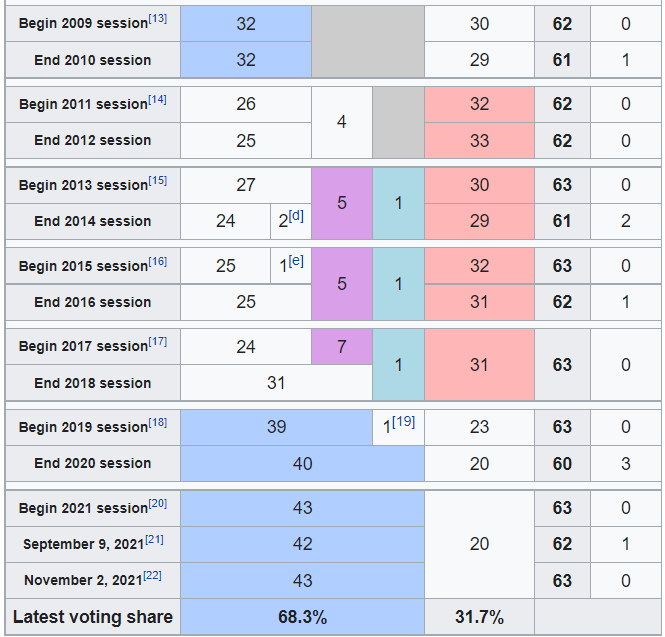Open citation [15] beside Begin 2013 session
This screenshot has width=665, height=637.
(158, 181)
